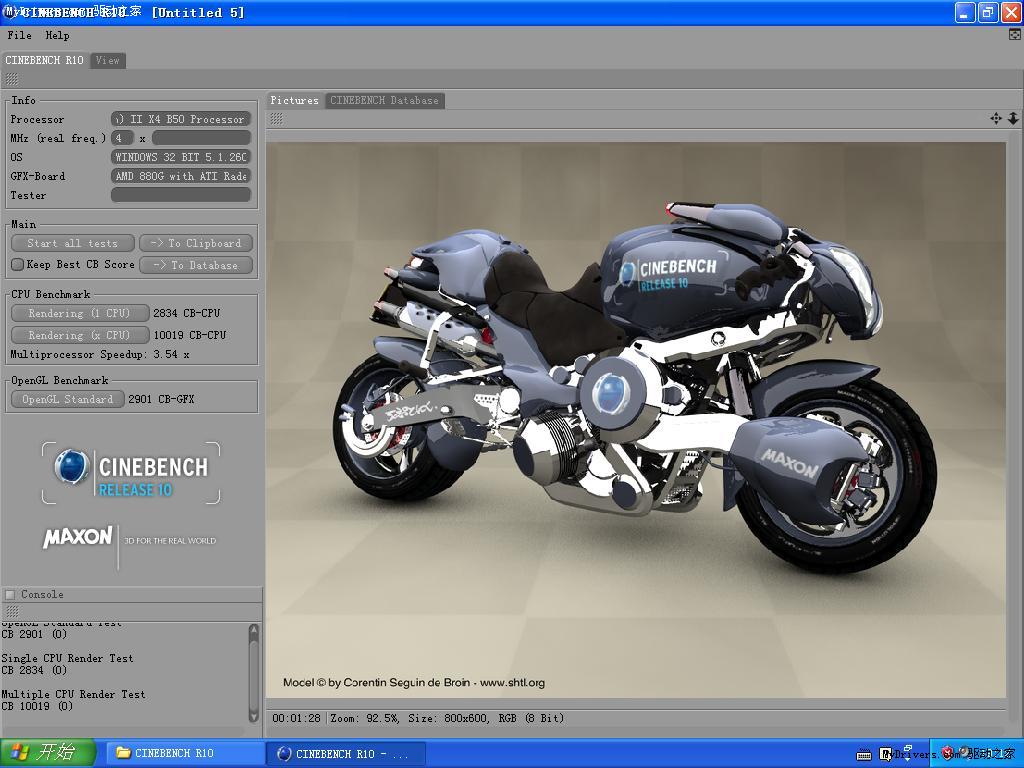The height and width of the screenshot is (768, 1024).
Task: Click the Rendering (x CPU) button
Action: coord(79,335)
